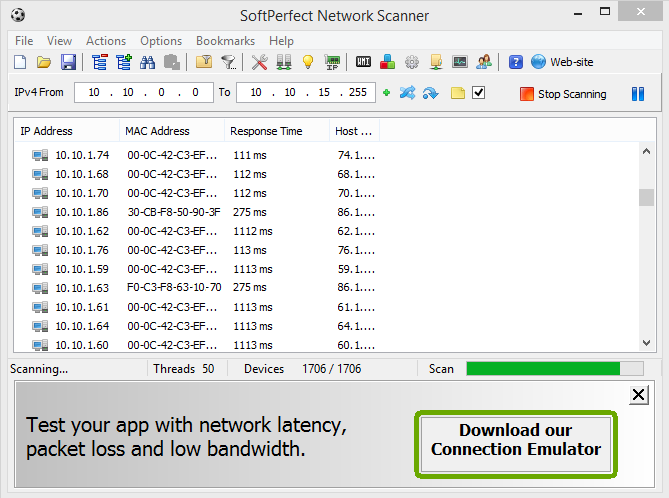Save results with the floppy disk icon
Screen dimensions: 669x498
68,62
